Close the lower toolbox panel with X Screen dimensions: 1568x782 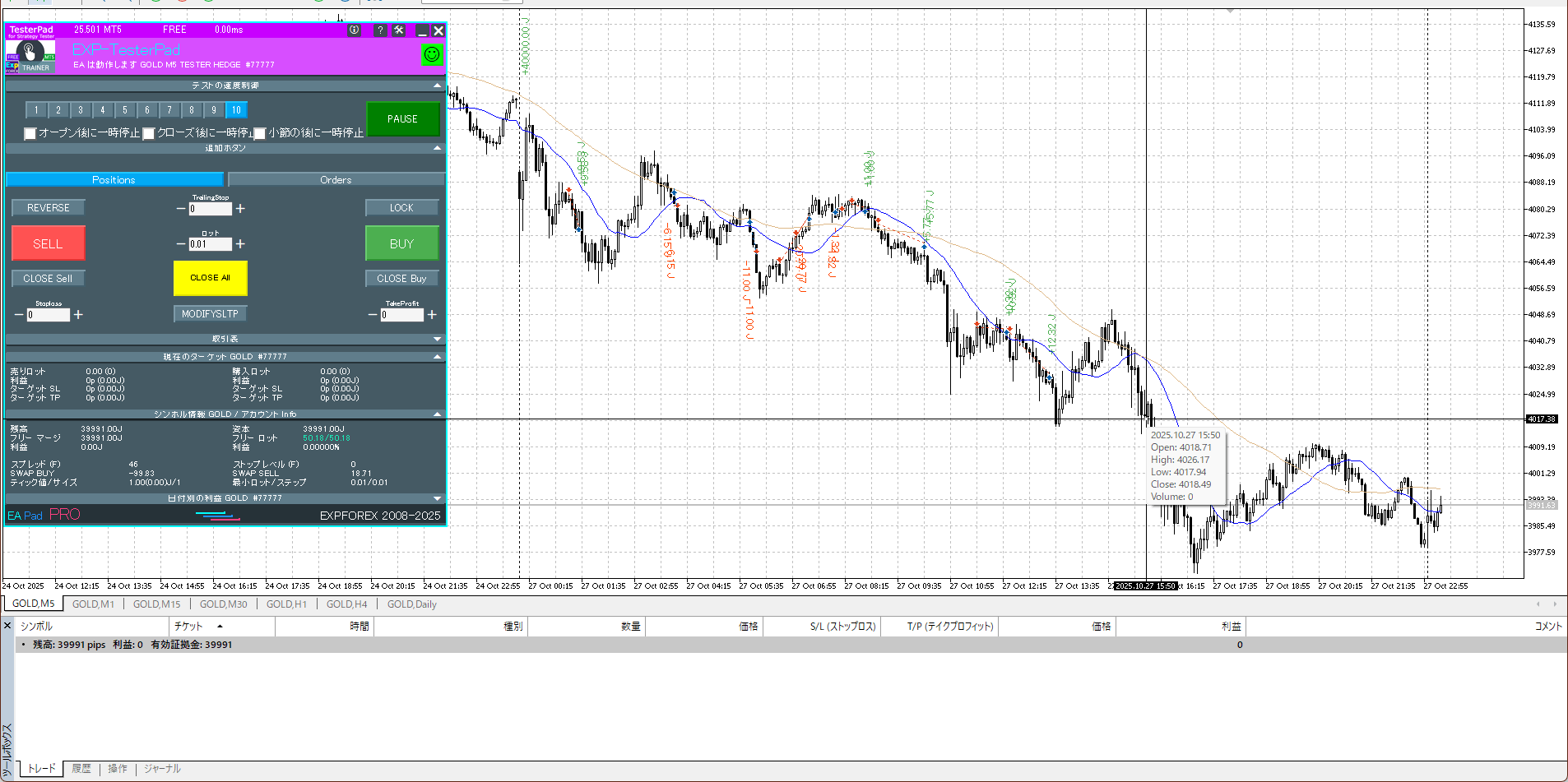point(7,626)
